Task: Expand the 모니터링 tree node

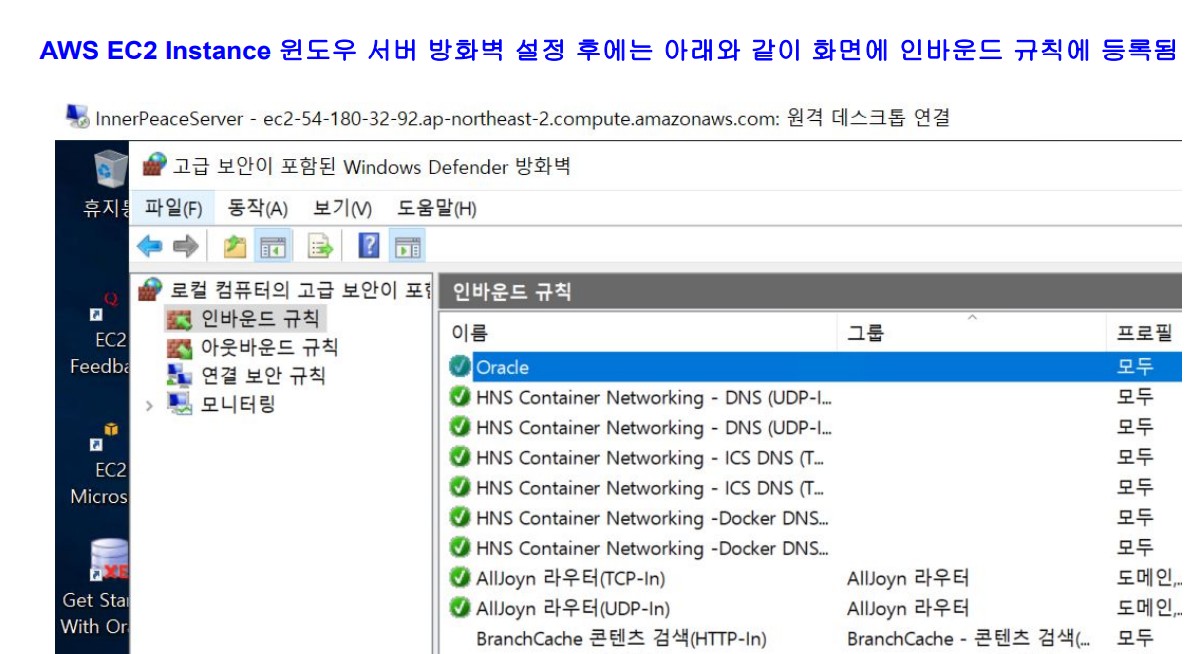Action: (149, 405)
